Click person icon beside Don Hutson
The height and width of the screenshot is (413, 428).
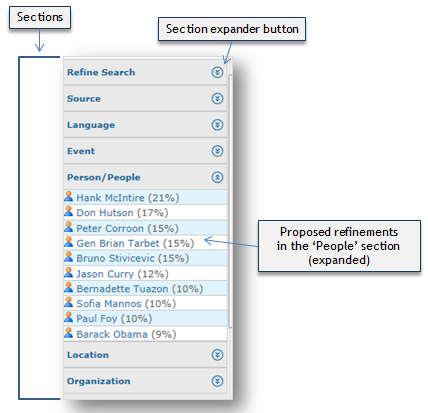(68, 211)
